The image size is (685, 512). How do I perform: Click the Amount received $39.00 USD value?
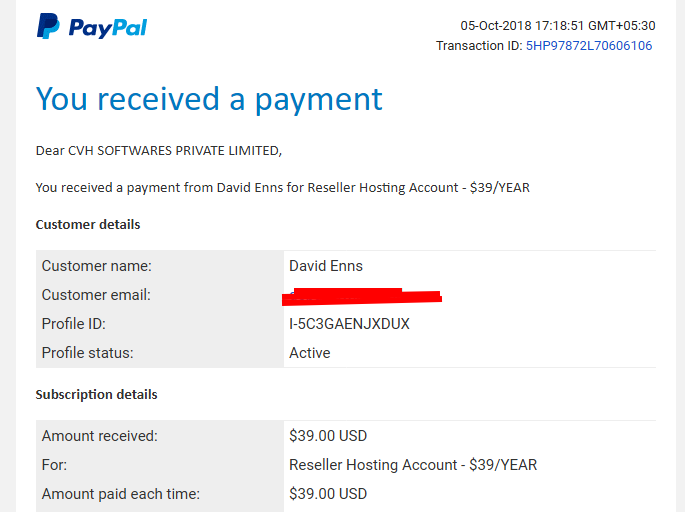click(328, 436)
